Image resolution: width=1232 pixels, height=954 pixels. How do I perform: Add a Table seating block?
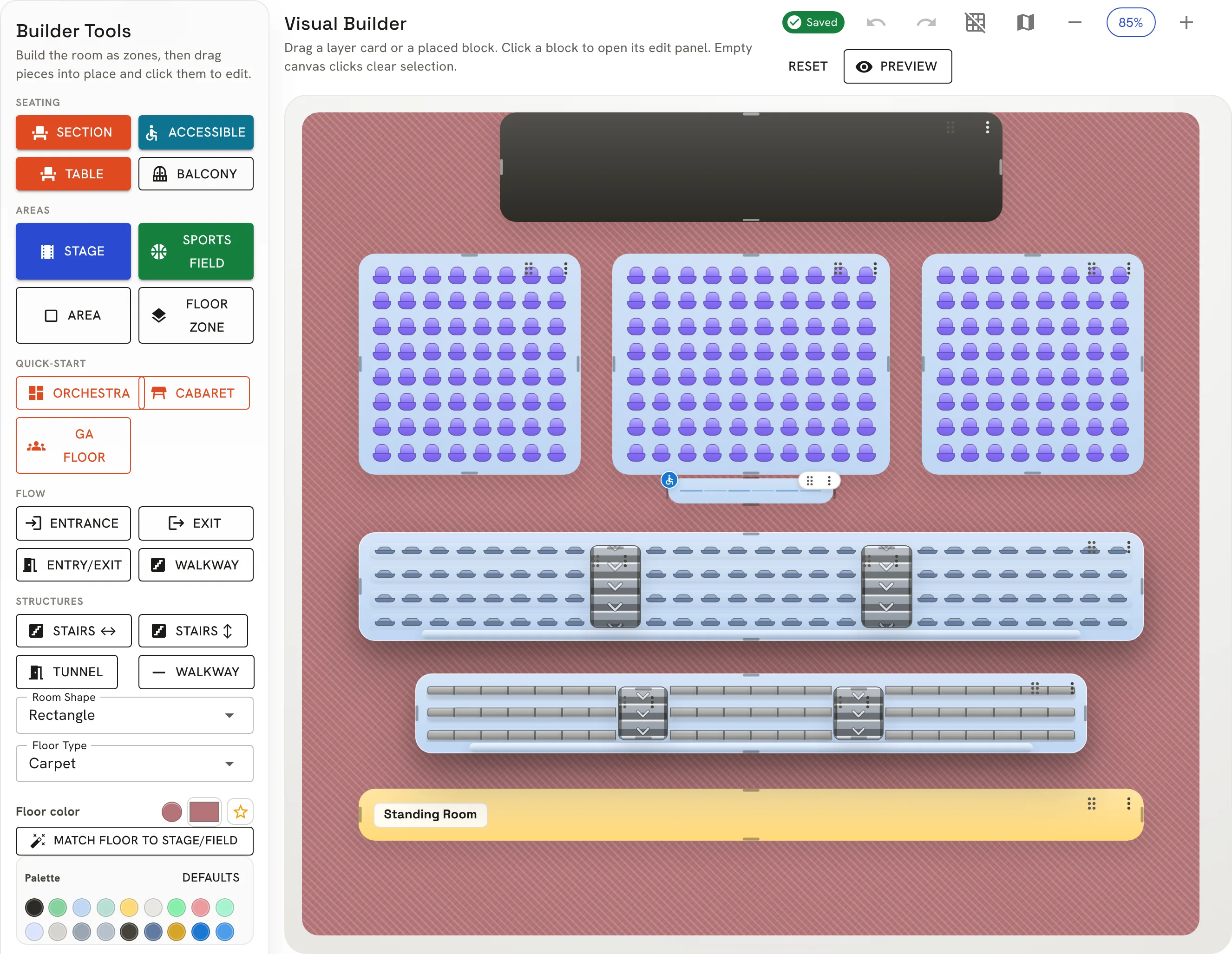click(x=73, y=174)
